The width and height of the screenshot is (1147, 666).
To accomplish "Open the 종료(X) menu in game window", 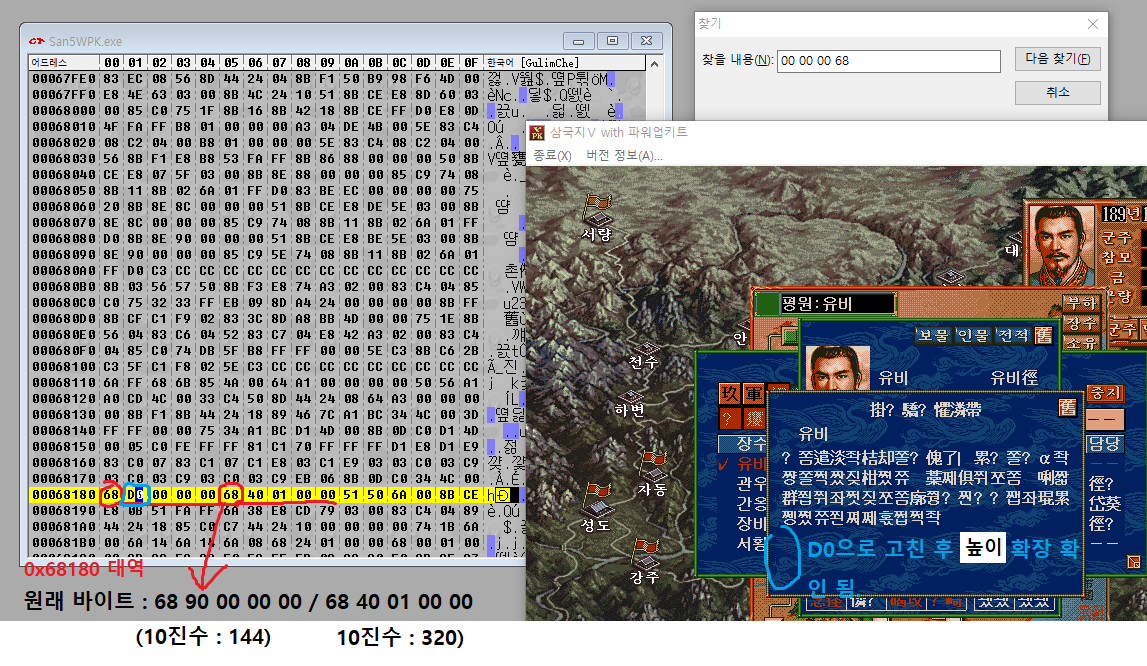I will click(x=552, y=155).
